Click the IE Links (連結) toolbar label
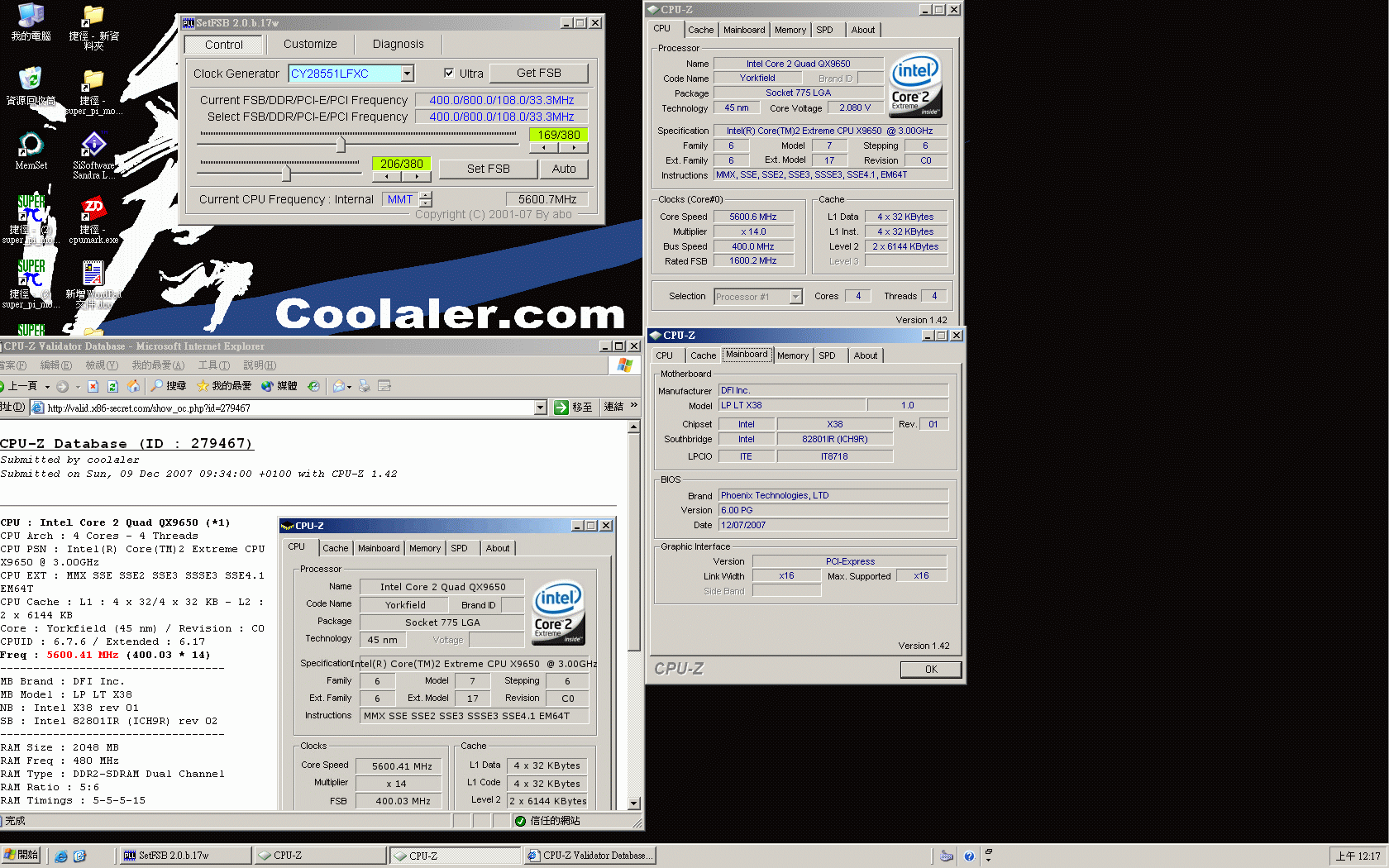This screenshot has width=1389, height=868. pyautogui.click(x=613, y=407)
